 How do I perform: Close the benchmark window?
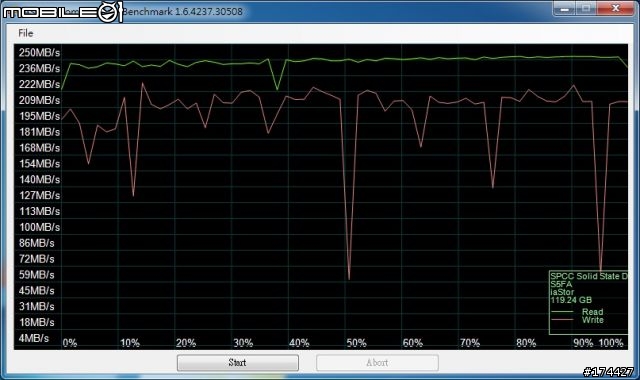[616, 9]
